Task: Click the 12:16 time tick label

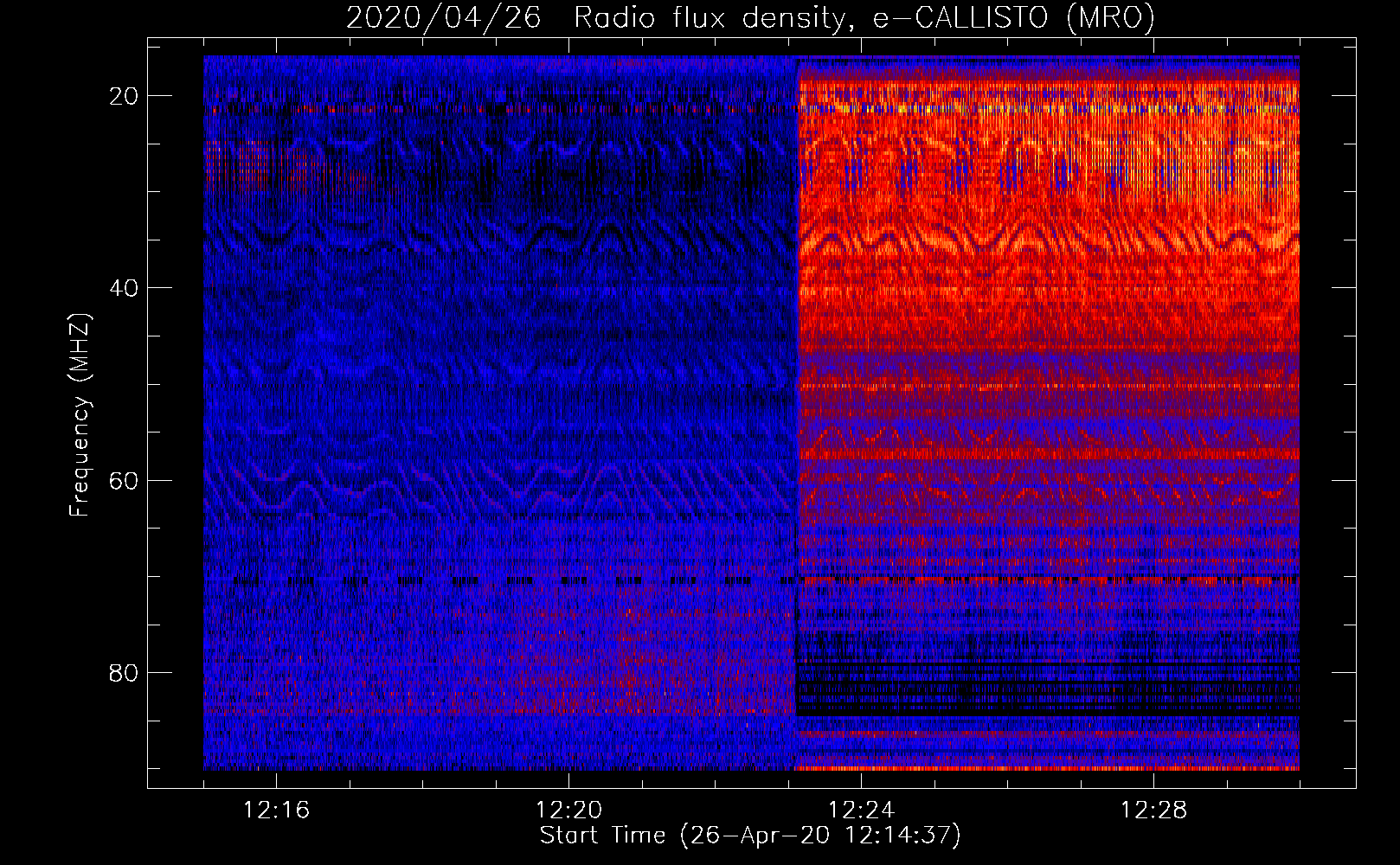Action: click(277, 811)
